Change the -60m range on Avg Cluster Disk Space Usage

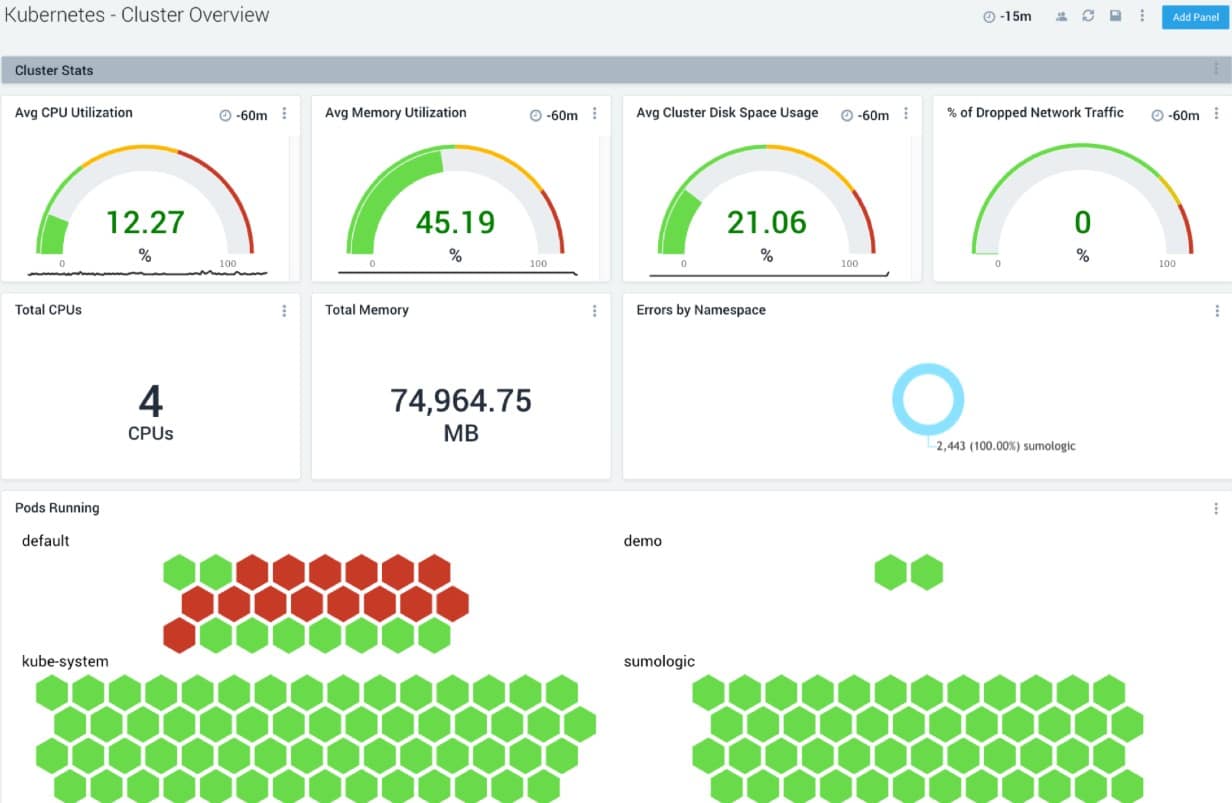point(865,115)
